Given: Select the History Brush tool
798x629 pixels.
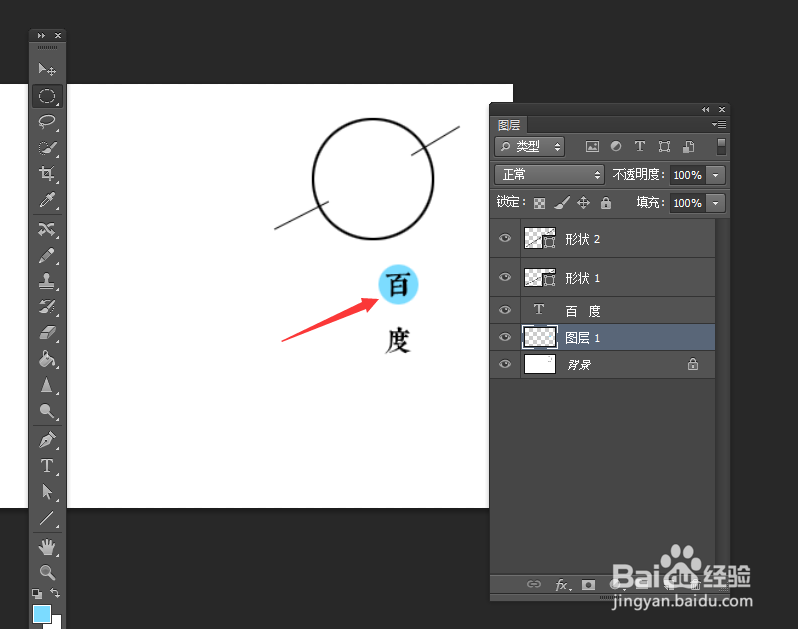Looking at the screenshot, I should [47, 307].
